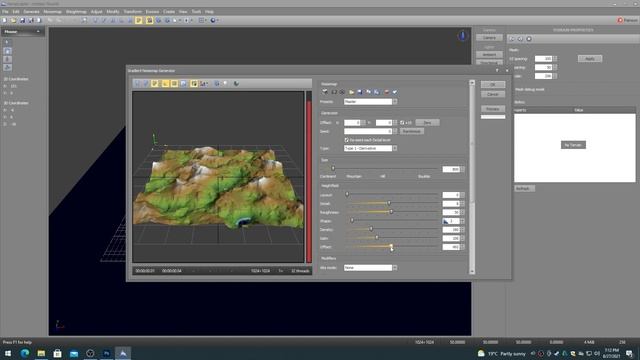Click the second icon in the Planner panel
This screenshot has width=640, height=360.
[7, 51]
